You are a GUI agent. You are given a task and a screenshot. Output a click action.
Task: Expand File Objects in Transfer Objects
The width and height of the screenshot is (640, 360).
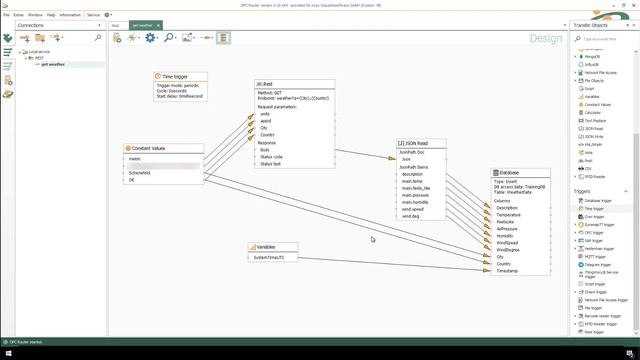tap(576, 81)
